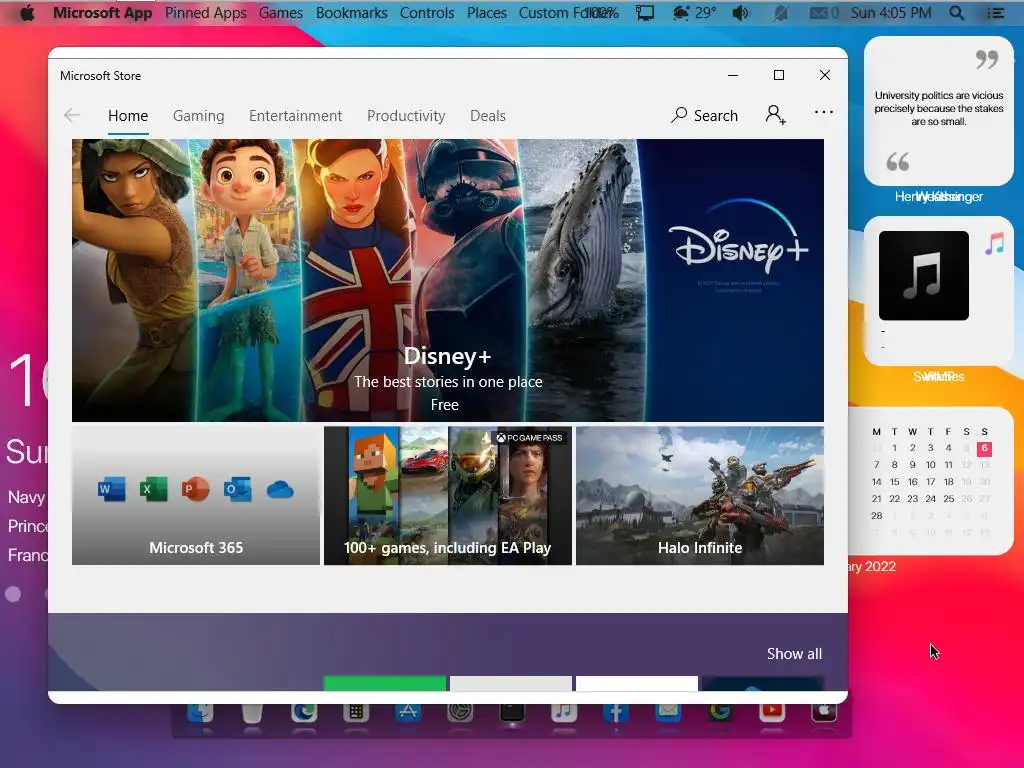Open Calculator in the dock
Viewport: 1024px width, 768px height.
click(356, 711)
